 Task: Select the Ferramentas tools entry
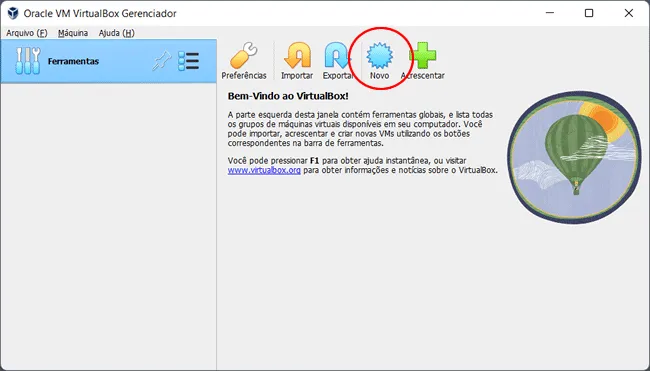click(109, 61)
